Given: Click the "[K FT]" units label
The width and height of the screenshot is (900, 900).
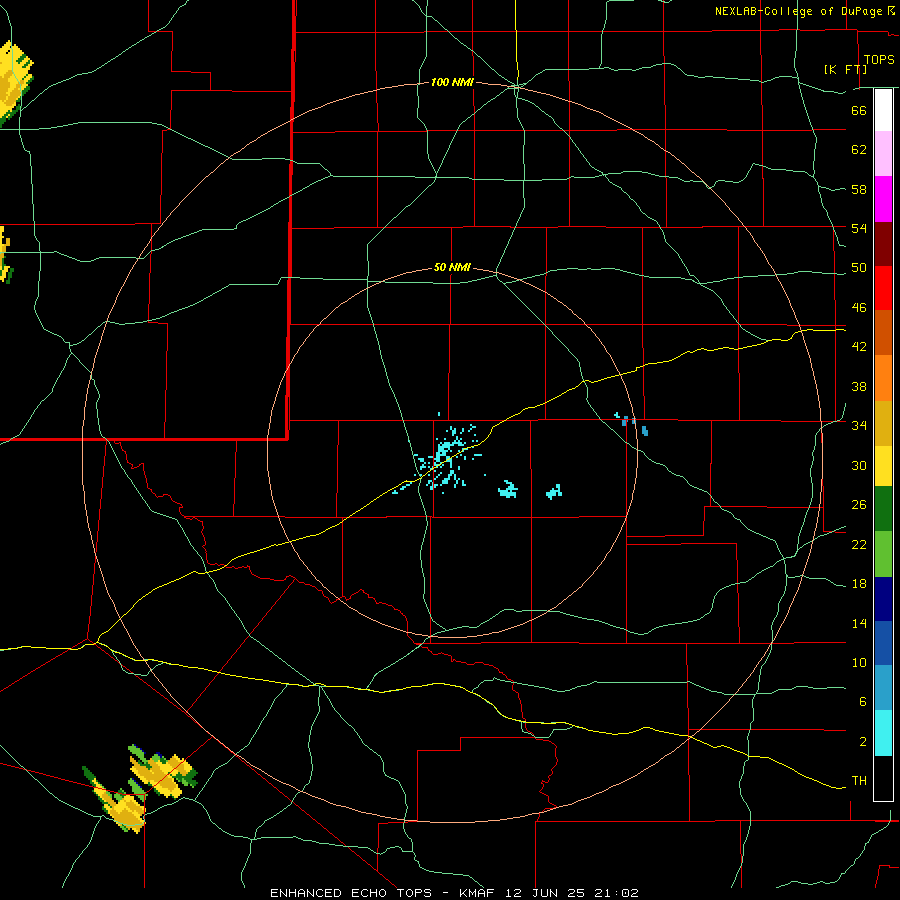Looking at the screenshot, I should (x=845, y=70).
